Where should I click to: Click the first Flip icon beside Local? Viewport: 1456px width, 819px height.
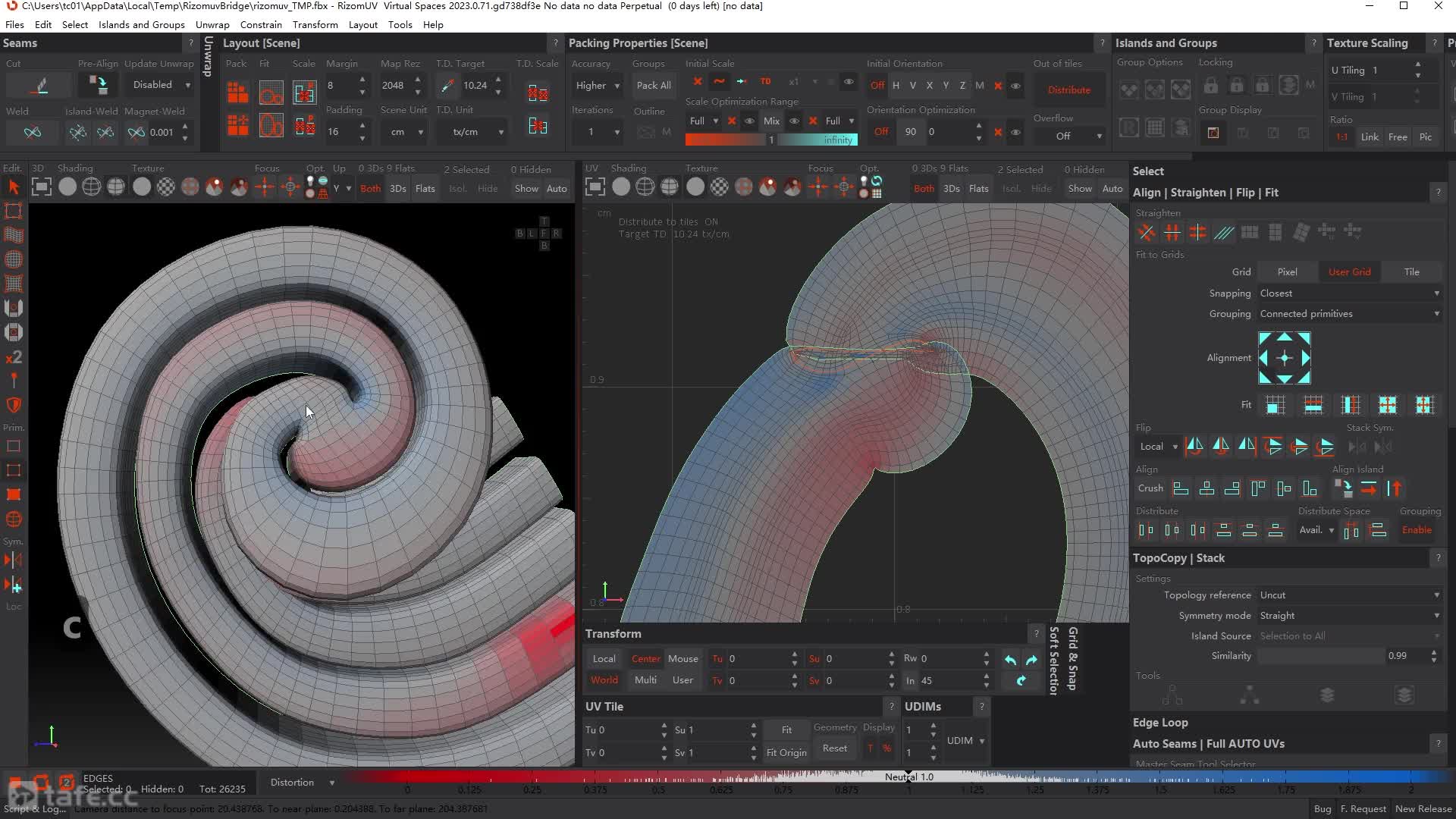(x=1194, y=447)
